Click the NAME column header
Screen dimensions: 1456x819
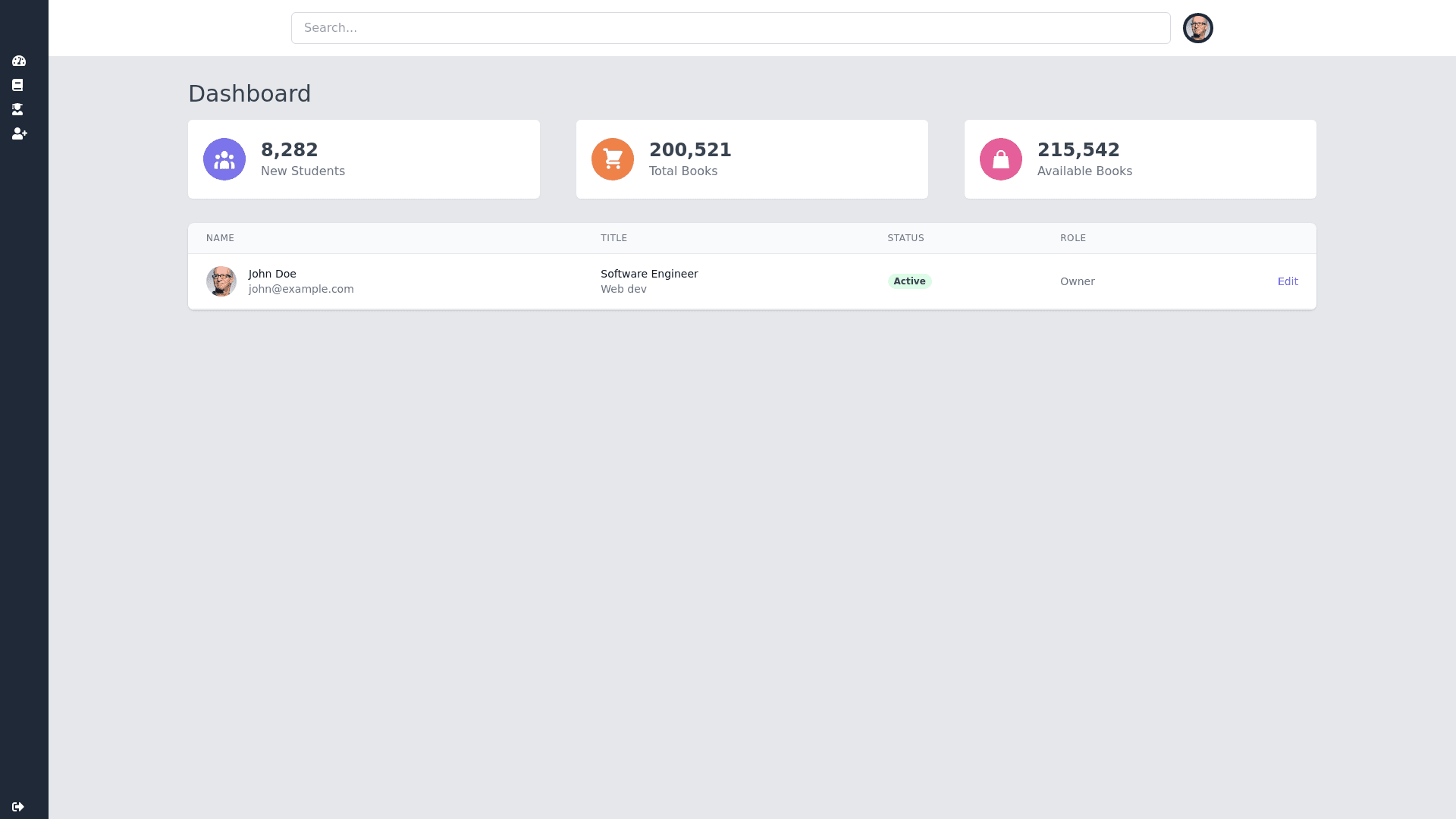(220, 238)
